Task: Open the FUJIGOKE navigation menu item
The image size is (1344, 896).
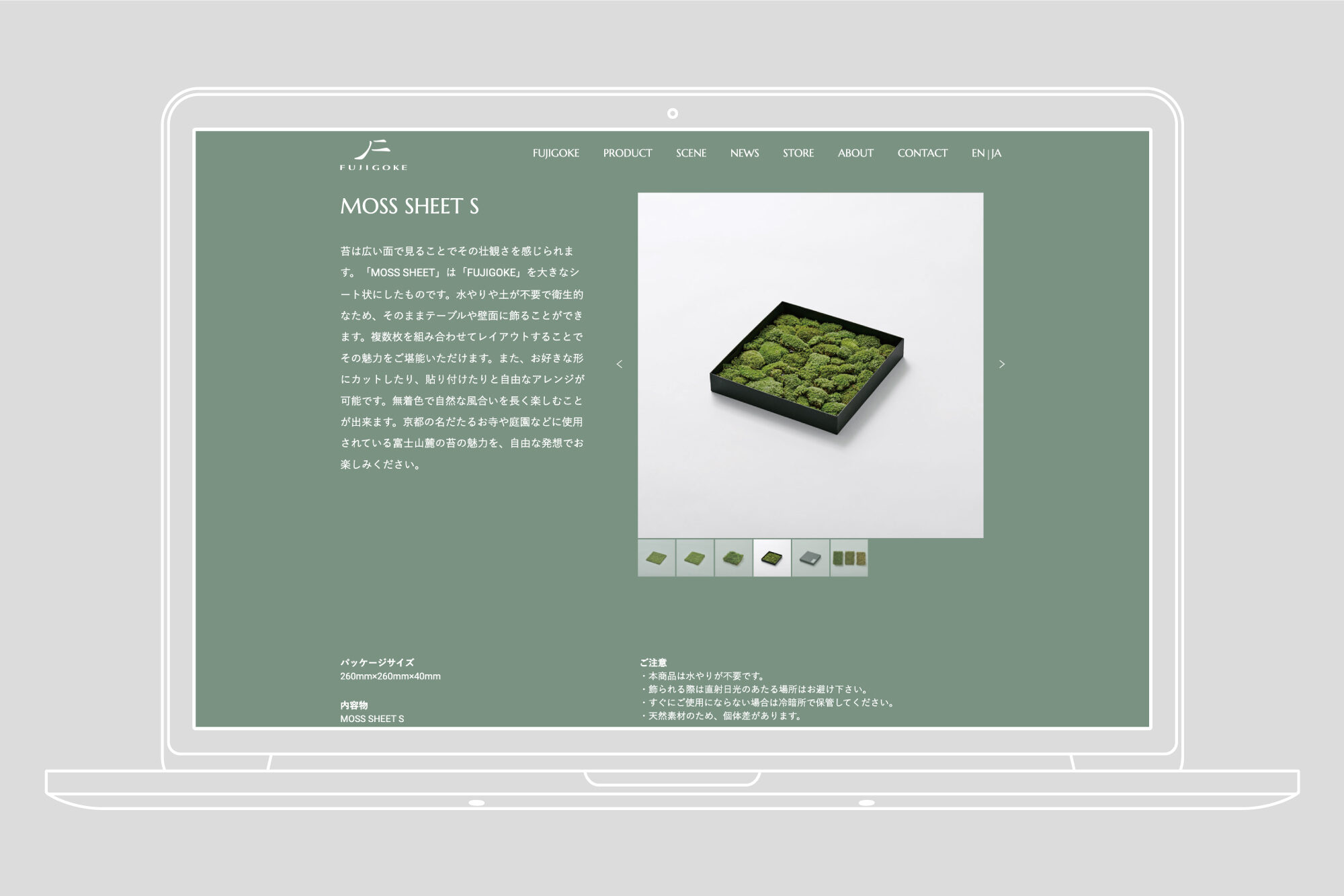Action: [x=556, y=153]
